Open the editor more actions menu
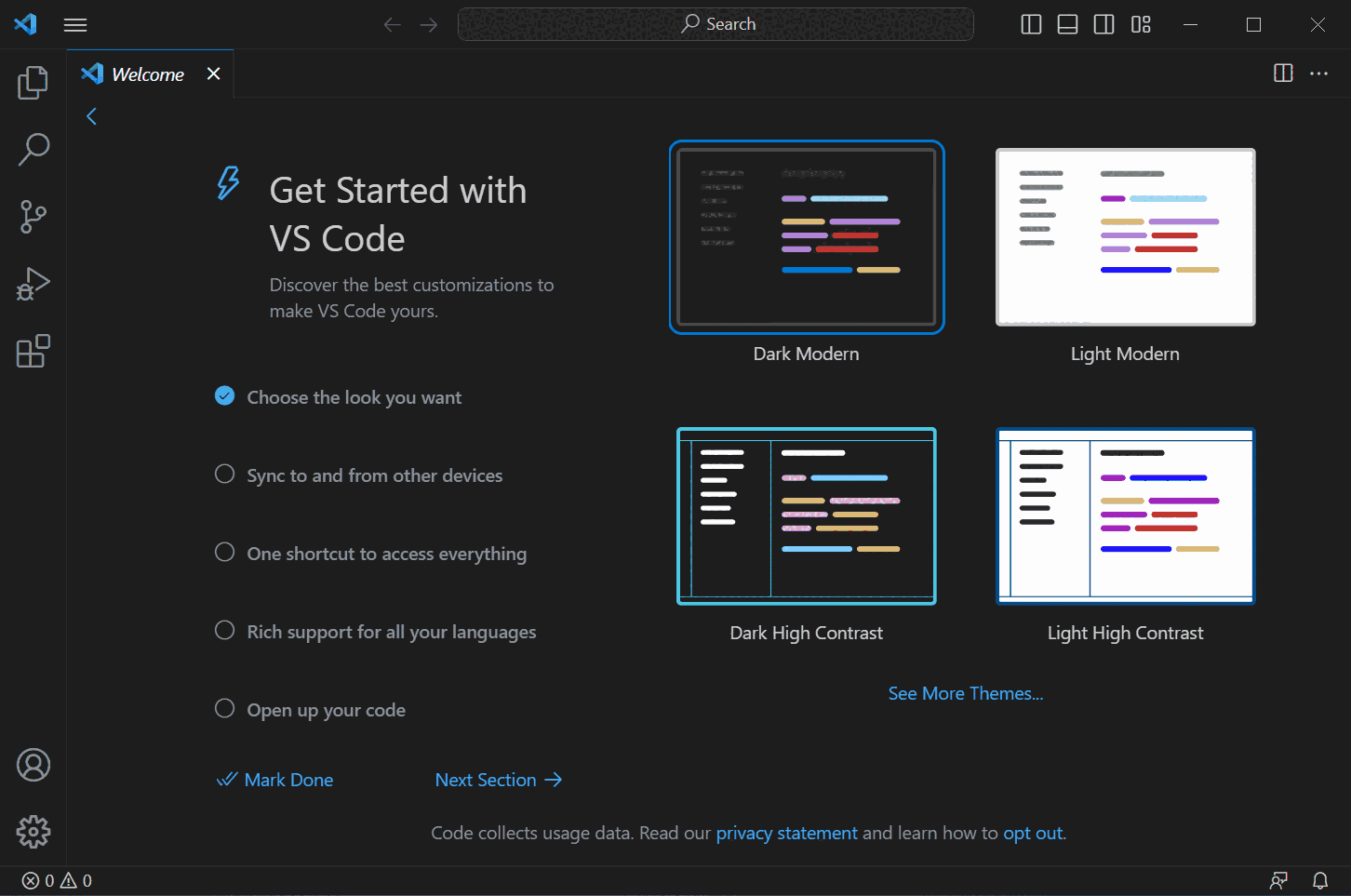 (x=1319, y=73)
